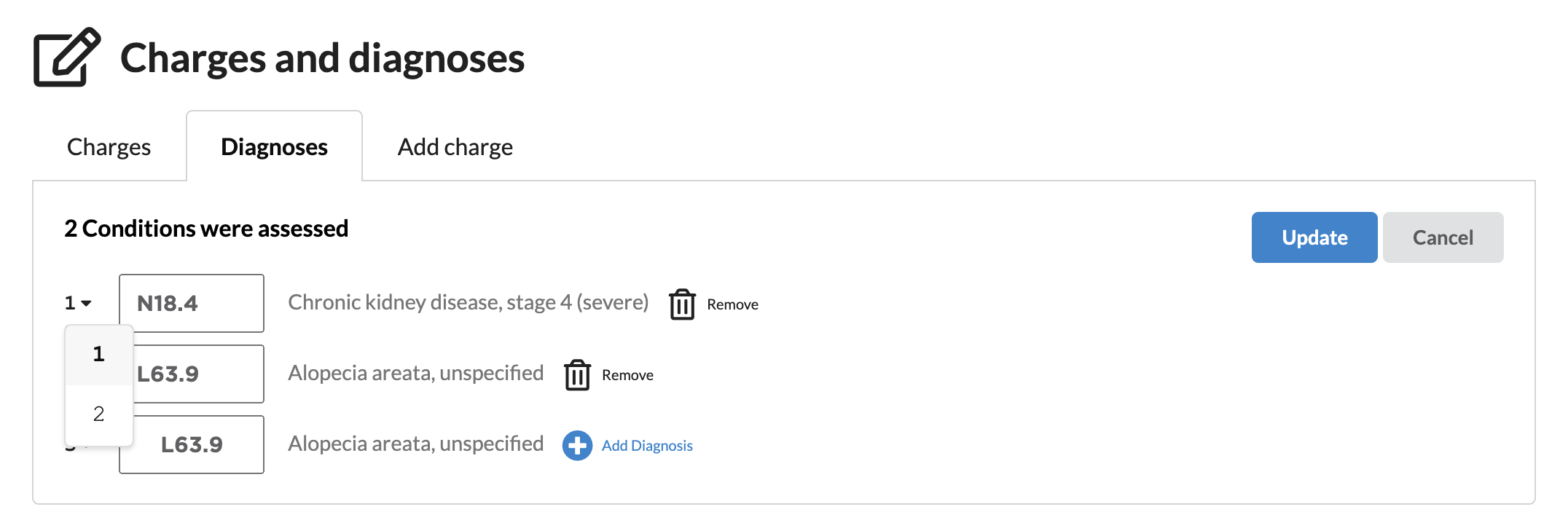Choose option 2 in the open order list

pos(99,414)
